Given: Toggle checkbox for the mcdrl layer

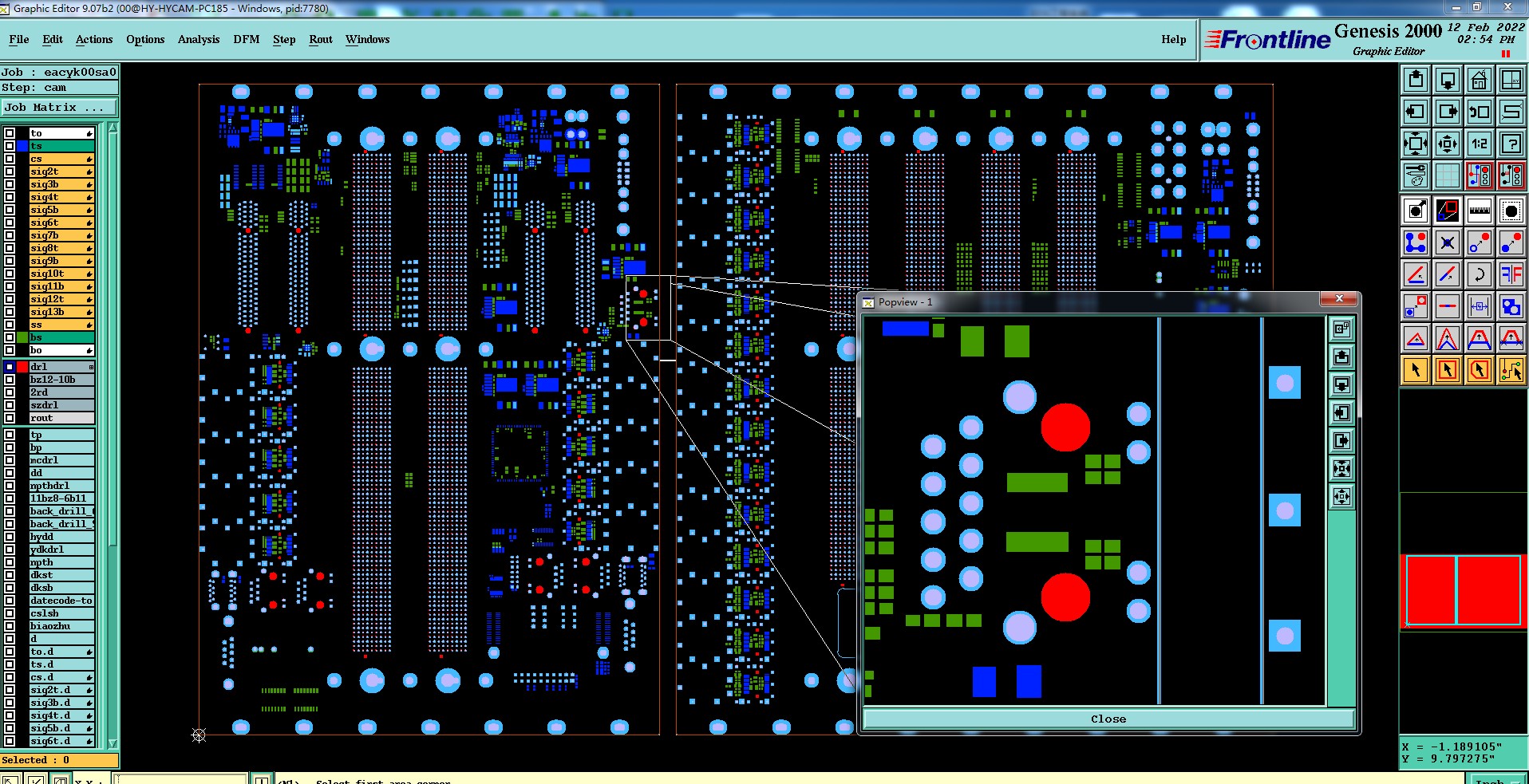Looking at the screenshot, I should click(x=10, y=460).
